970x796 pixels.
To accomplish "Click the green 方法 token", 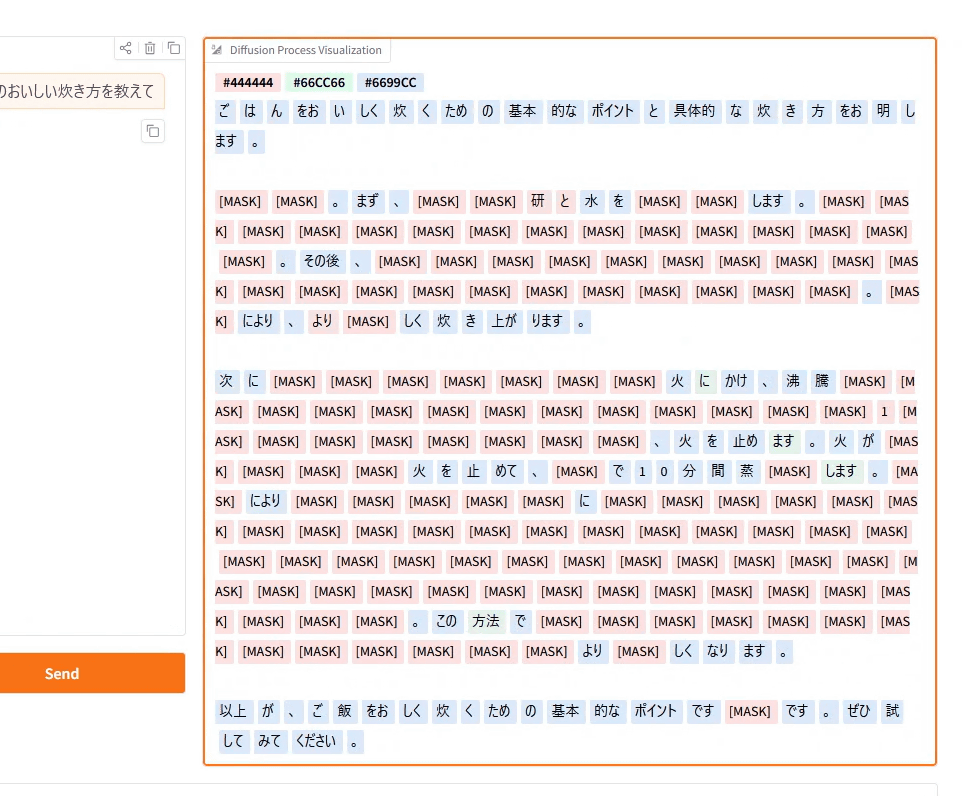I will [x=485, y=621].
